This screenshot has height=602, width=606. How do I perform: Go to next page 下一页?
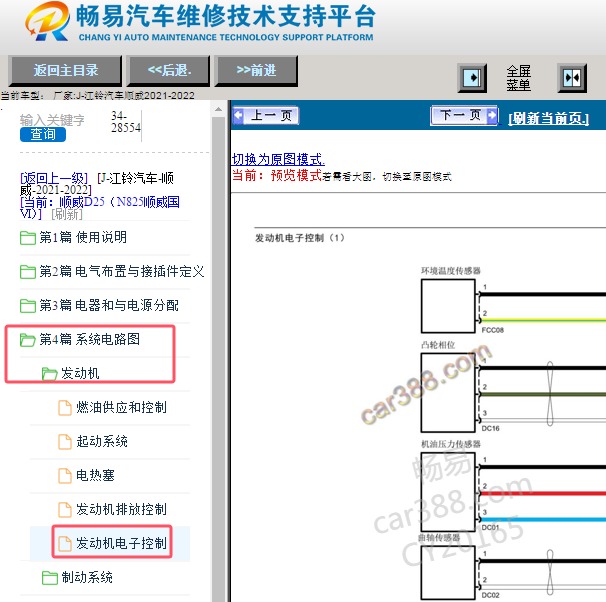464,115
